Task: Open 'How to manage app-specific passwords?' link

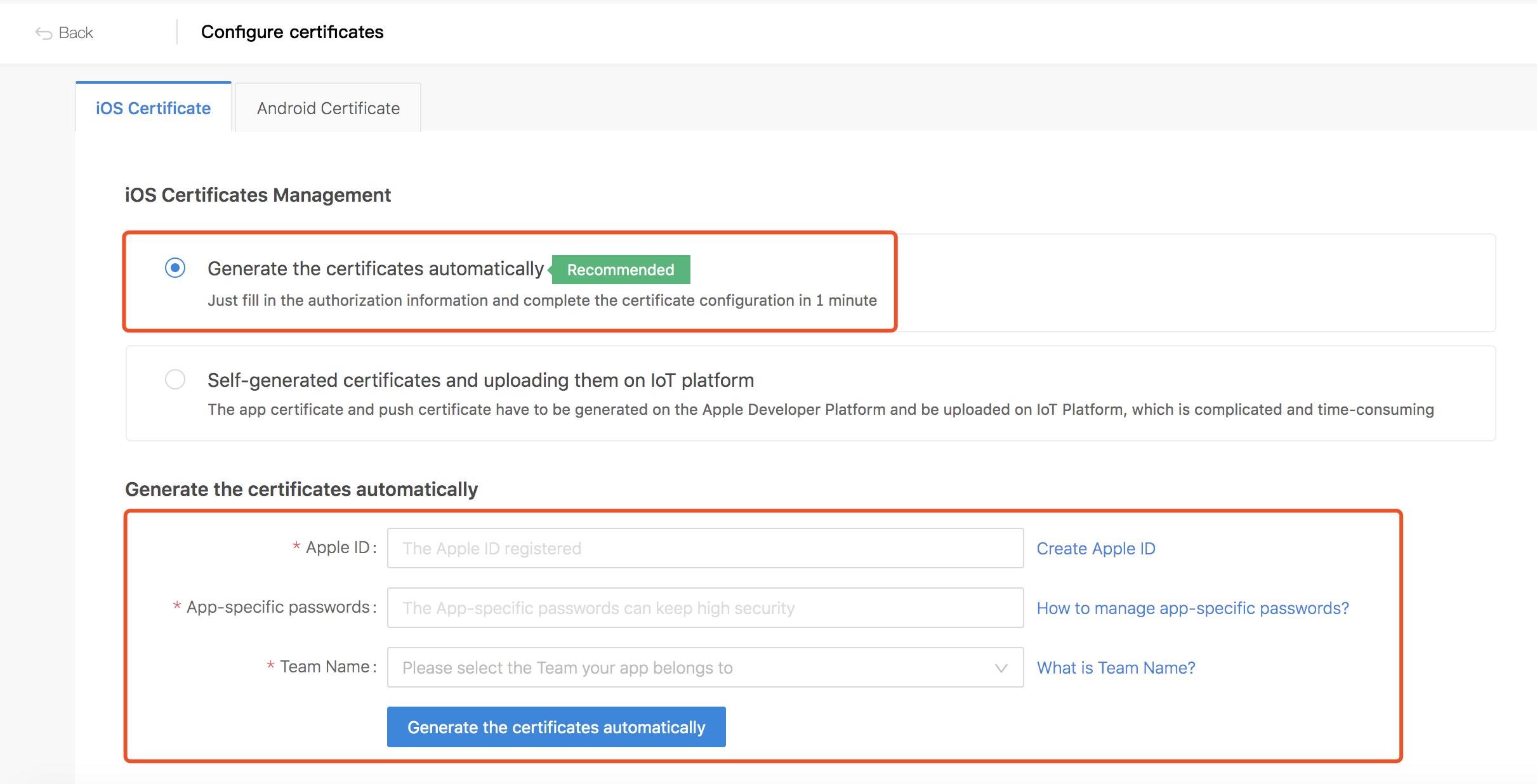Action: 1192,608
